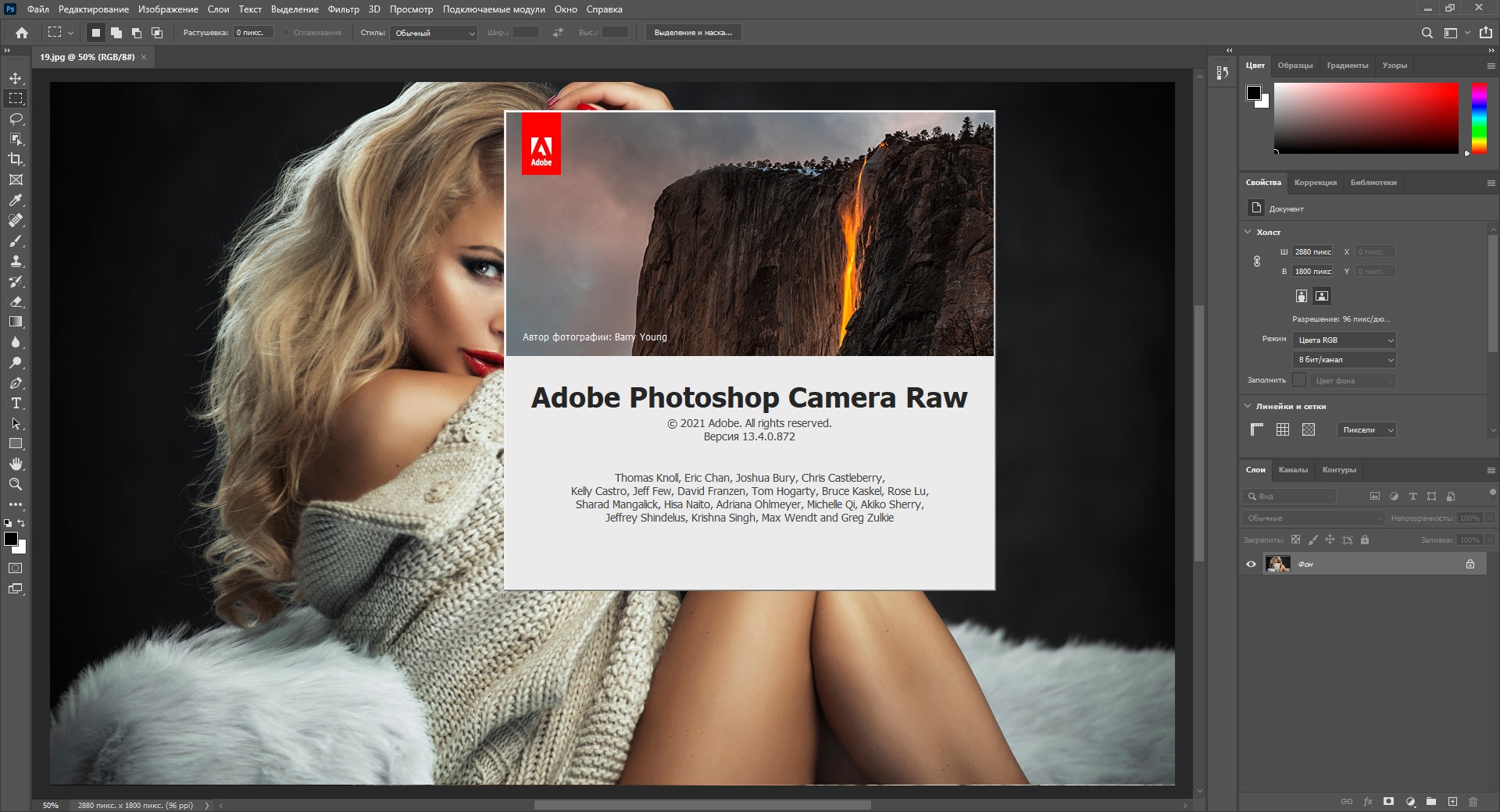
Task: Set canvas to portrait orientation
Action: 1301,296
